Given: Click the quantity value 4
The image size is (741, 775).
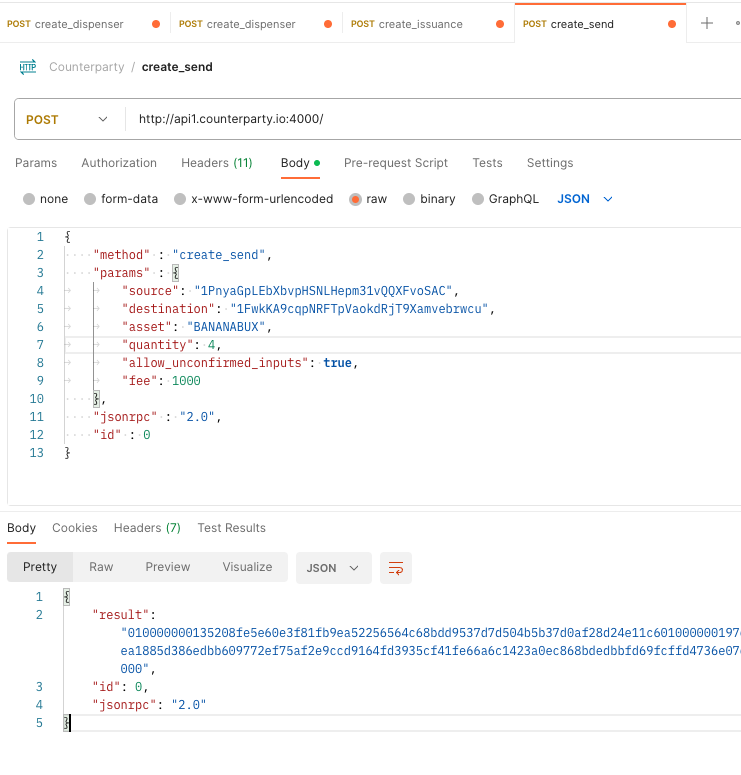Looking at the screenshot, I should click(x=211, y=344).
